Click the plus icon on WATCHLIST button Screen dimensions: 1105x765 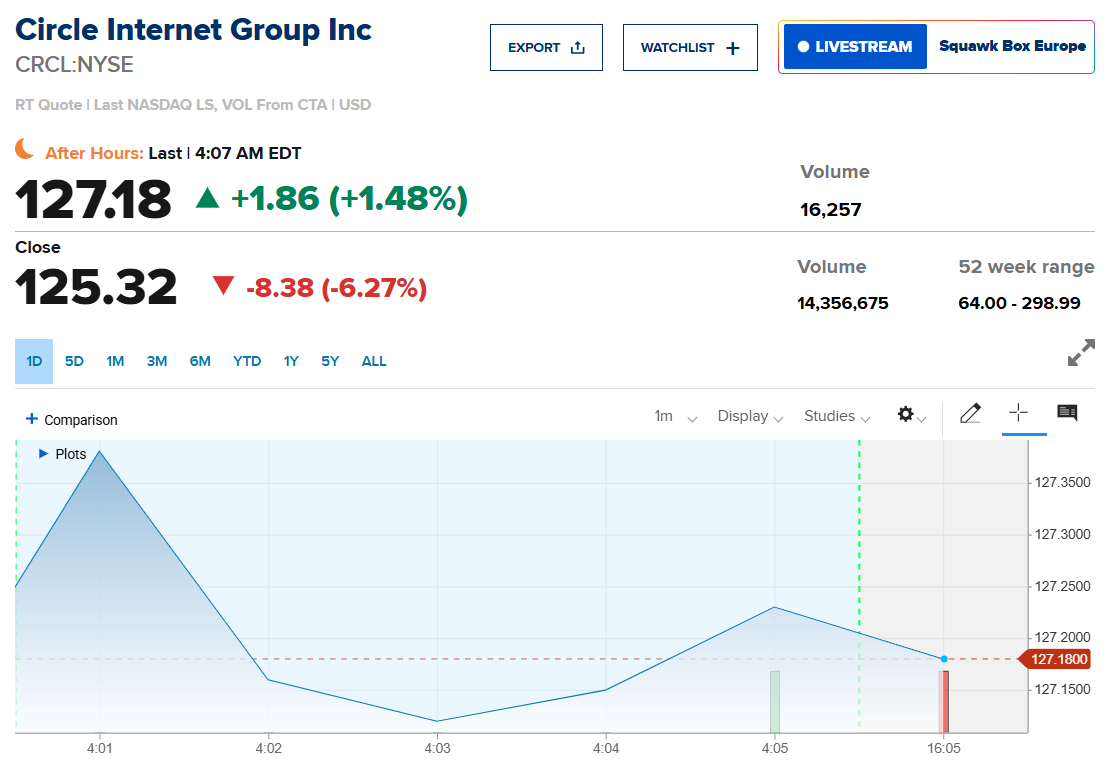click(733, 48)
